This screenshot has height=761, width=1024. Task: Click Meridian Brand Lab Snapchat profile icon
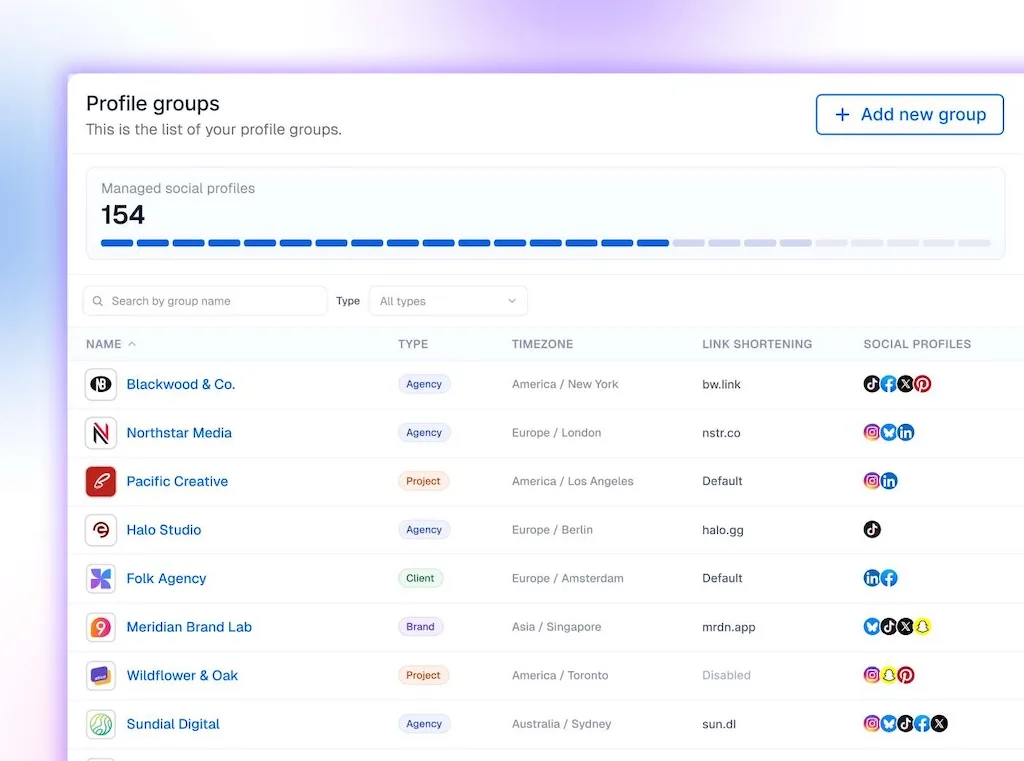(922, 626)
